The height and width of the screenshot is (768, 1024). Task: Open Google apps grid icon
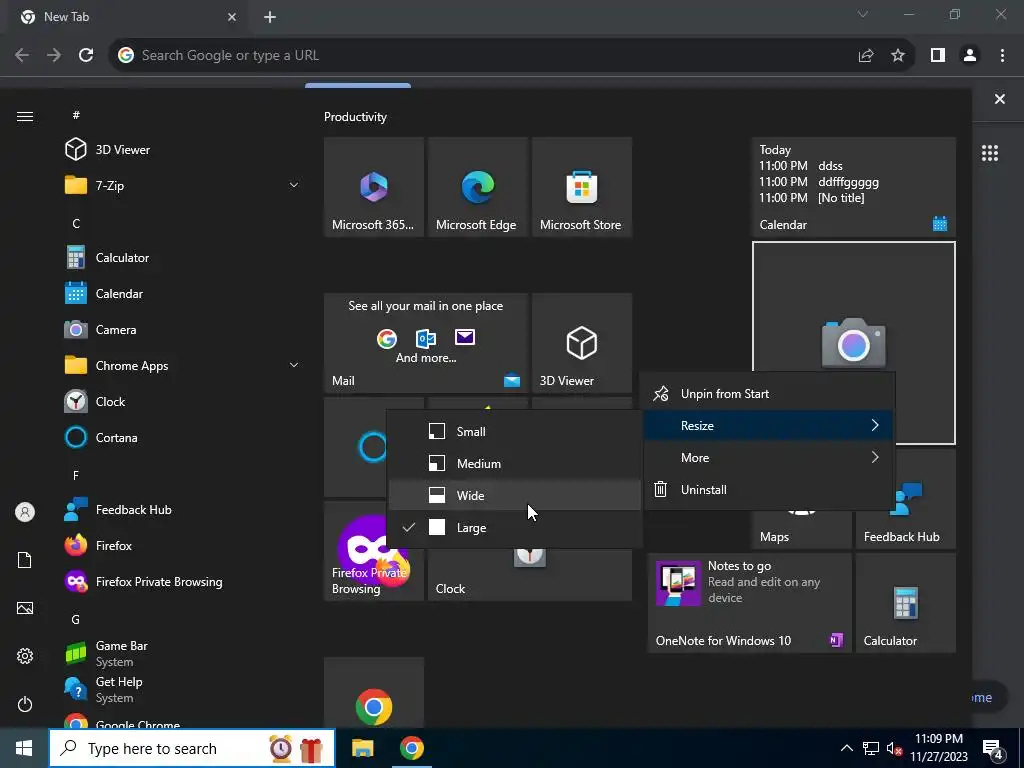990,153
